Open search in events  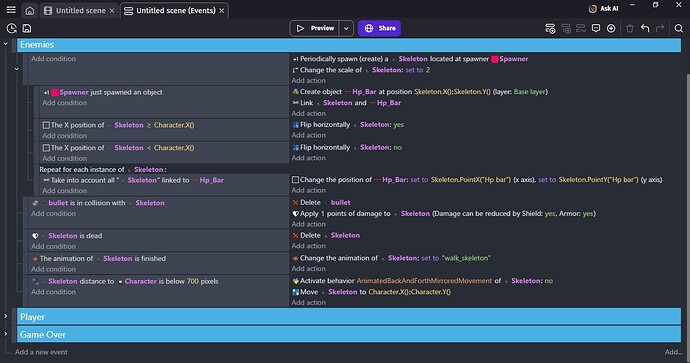(x=679, y=28)
